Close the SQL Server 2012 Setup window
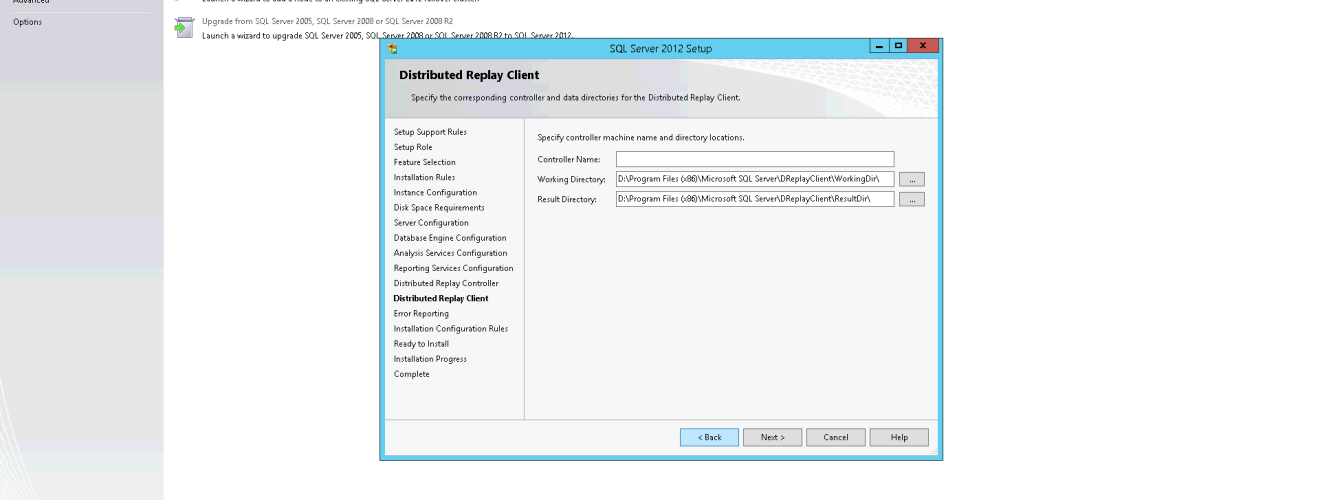The image size is (1320, 500). pos(923,47)
